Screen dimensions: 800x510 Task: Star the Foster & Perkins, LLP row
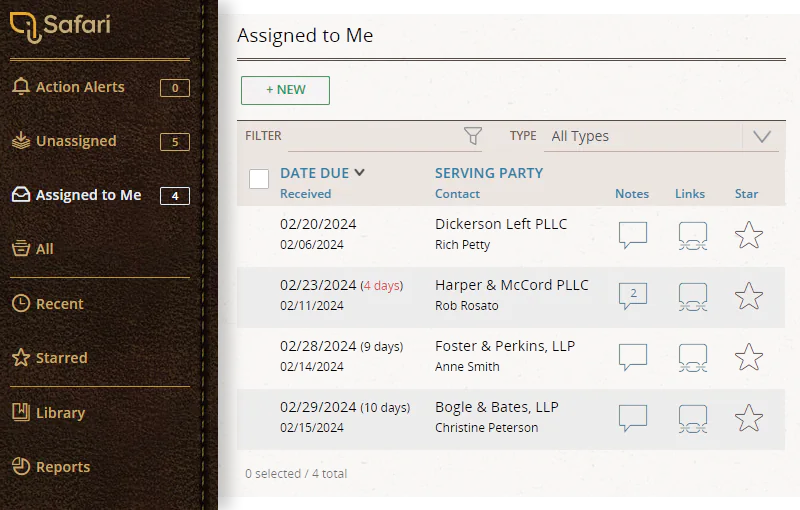coord(749,356)
